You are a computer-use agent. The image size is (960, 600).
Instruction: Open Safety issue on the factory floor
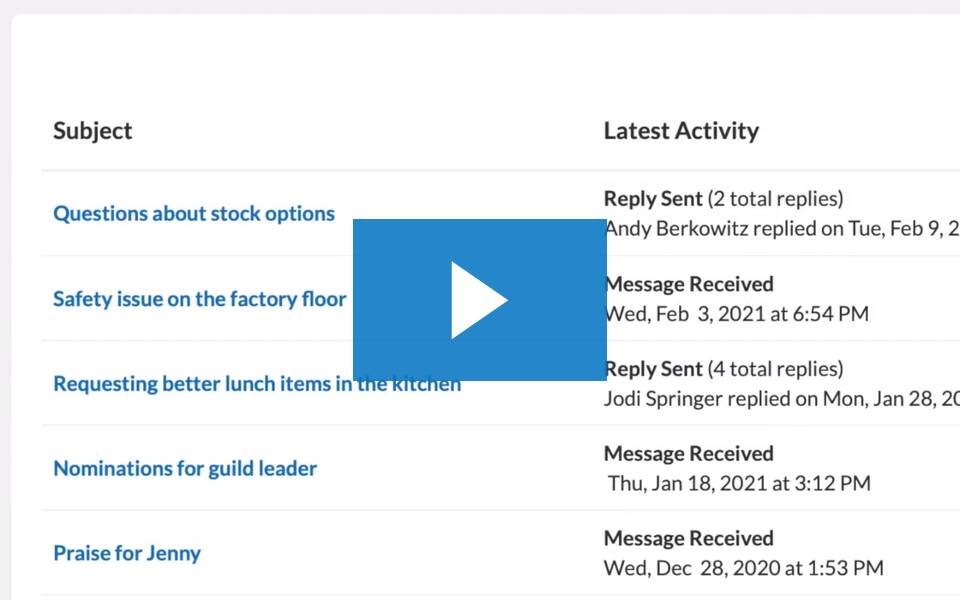click(x=200, y=299)
